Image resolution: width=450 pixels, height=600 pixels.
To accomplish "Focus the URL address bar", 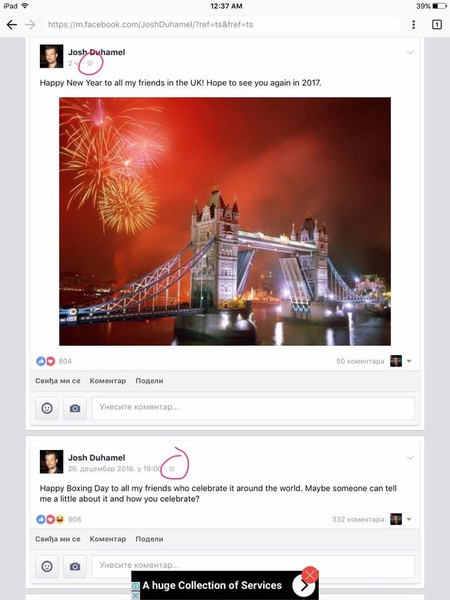I will [222, 24].
